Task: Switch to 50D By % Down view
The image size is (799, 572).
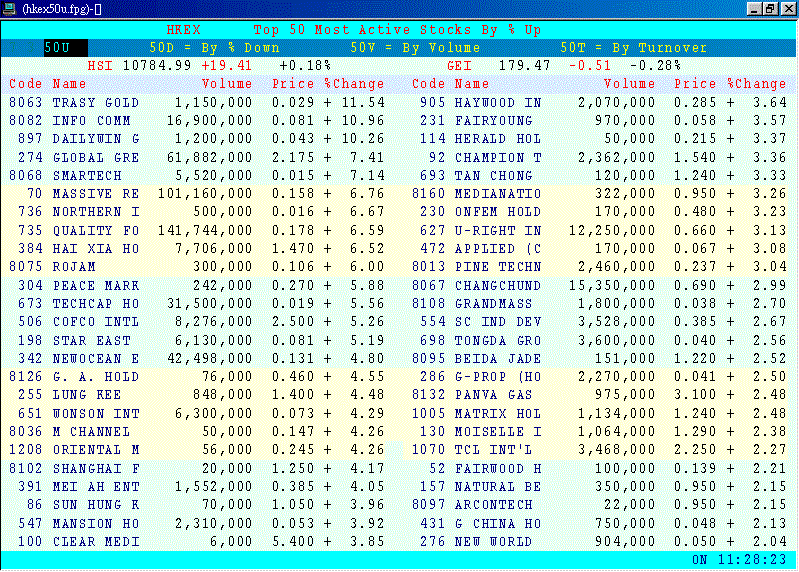Action: 215,48
